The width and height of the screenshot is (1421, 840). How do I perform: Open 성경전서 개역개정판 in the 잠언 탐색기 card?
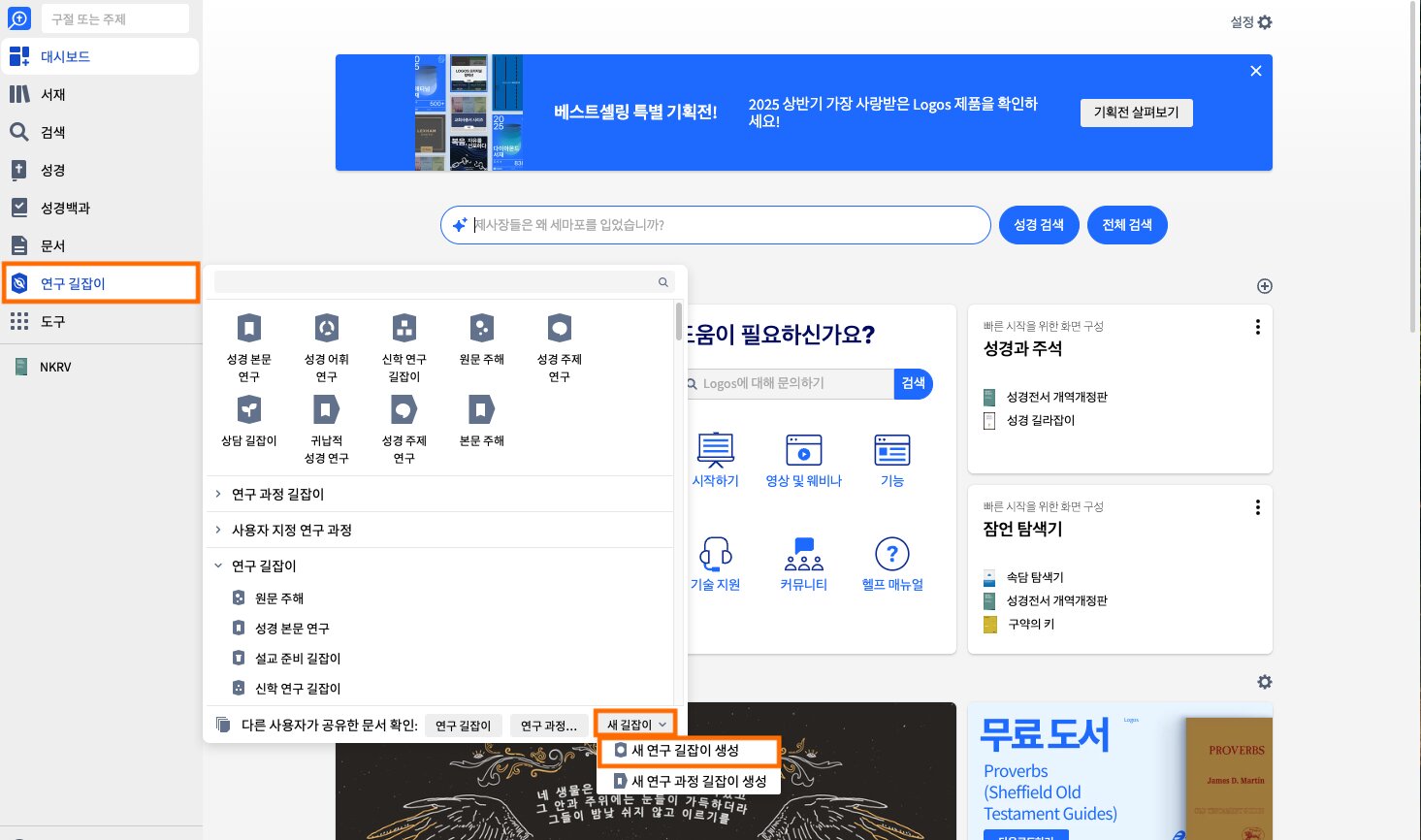(1046, 600)
